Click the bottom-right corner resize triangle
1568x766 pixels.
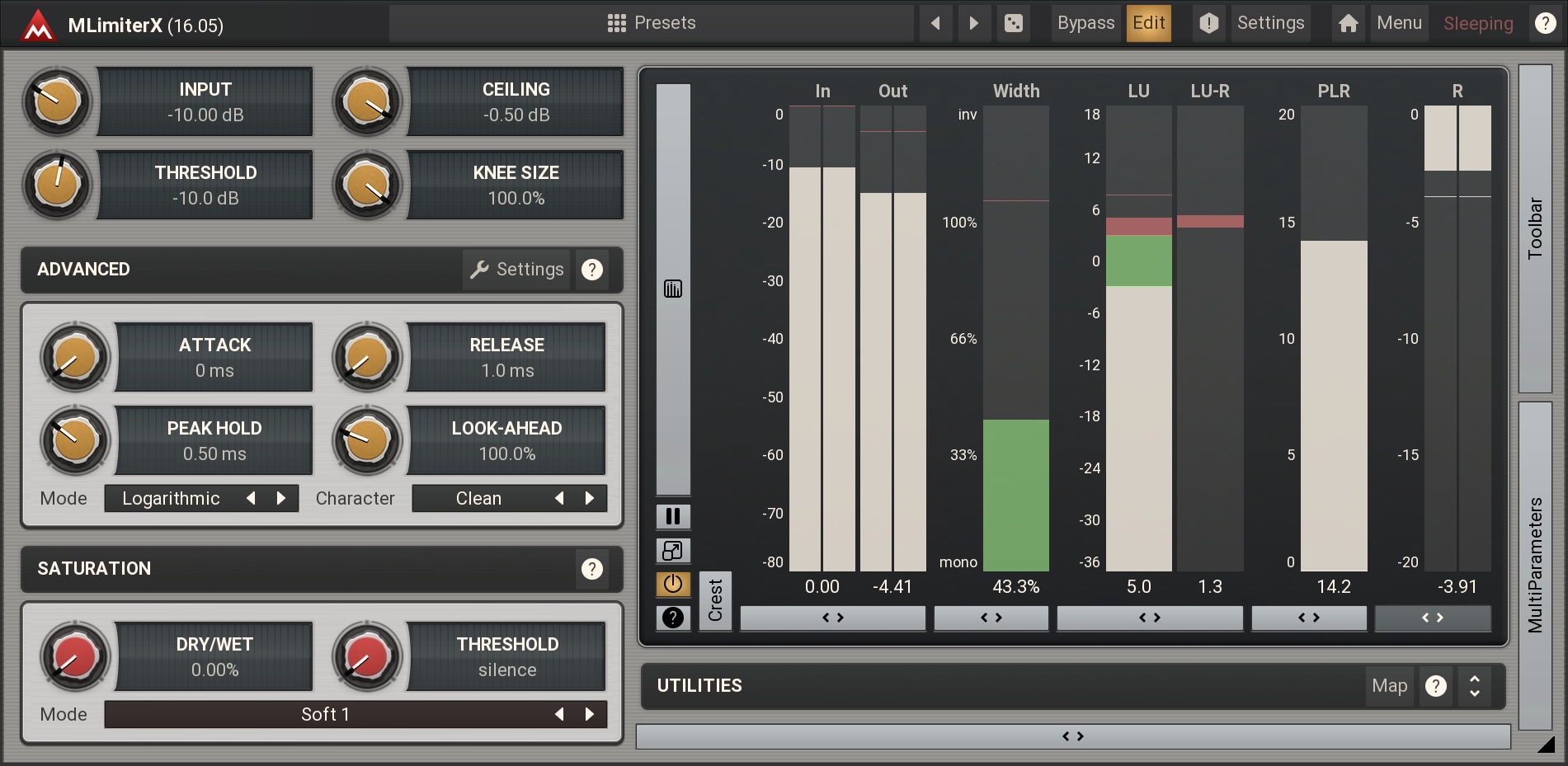click(x=1547, y=745)
